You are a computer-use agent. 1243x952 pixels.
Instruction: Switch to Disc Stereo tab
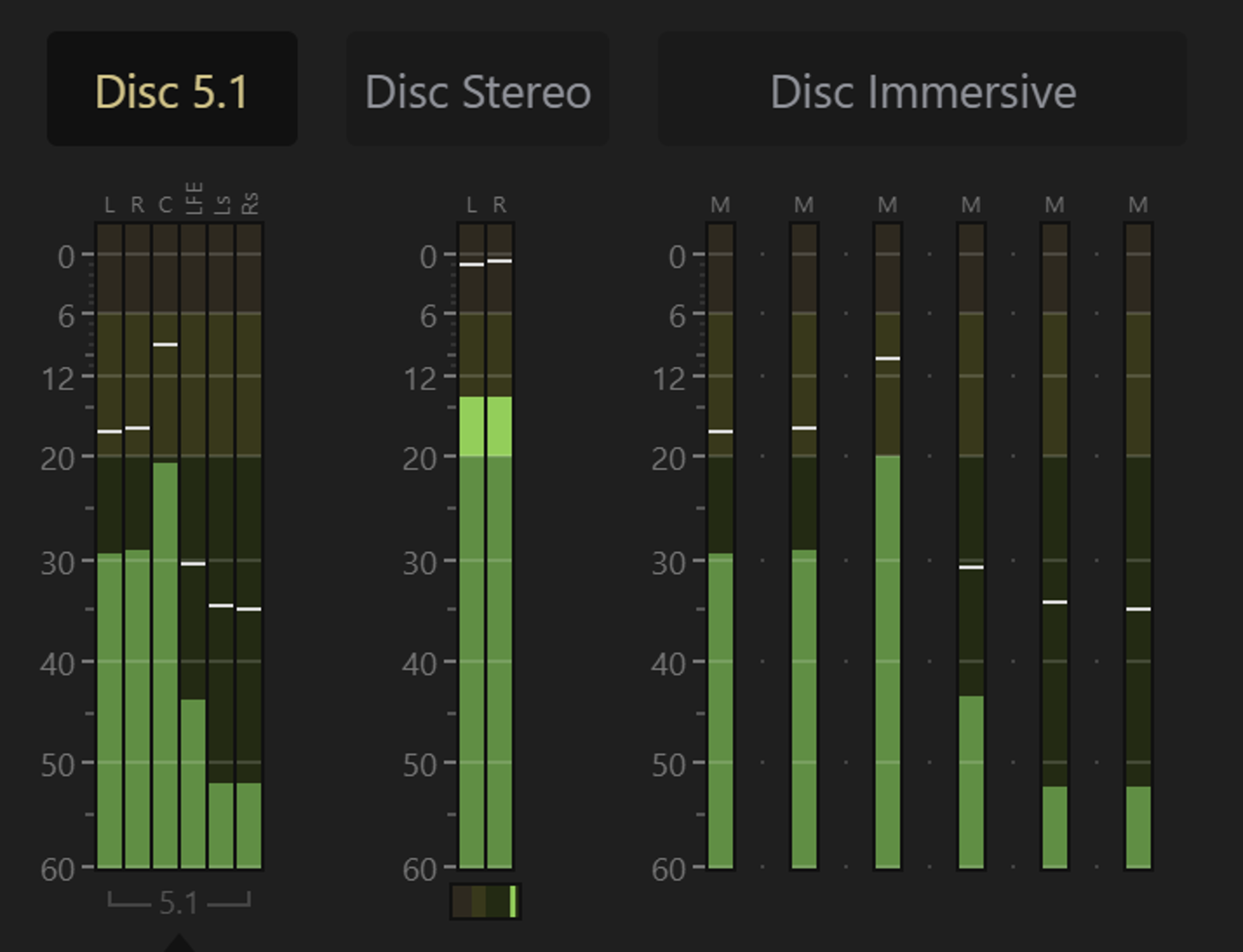point(478,89)
